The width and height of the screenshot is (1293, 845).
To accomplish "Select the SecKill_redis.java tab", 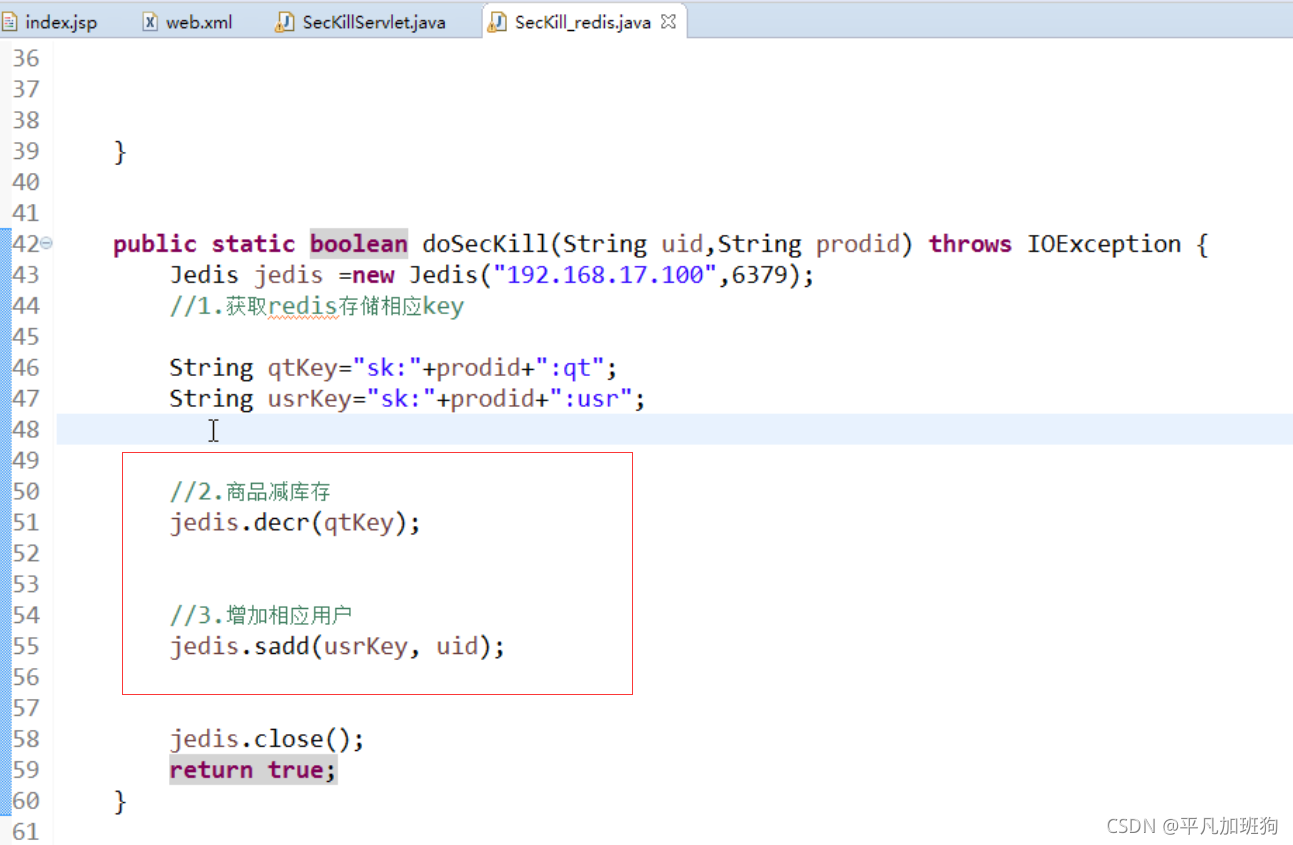I will pos(582,22).
